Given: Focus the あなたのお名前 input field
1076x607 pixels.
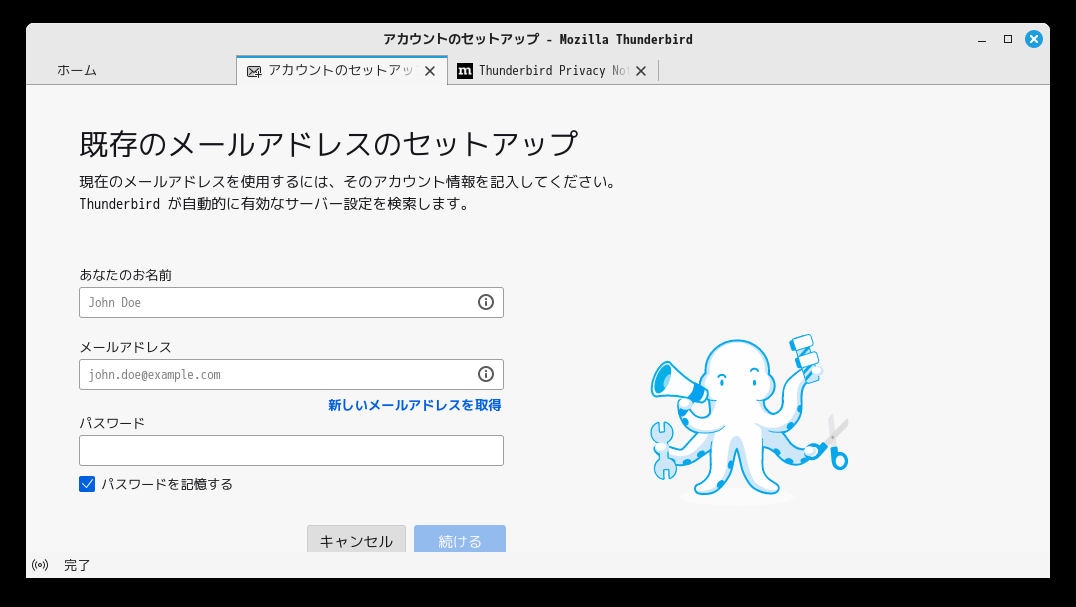Looking at the screenshot, I should (x=291, y=302).
